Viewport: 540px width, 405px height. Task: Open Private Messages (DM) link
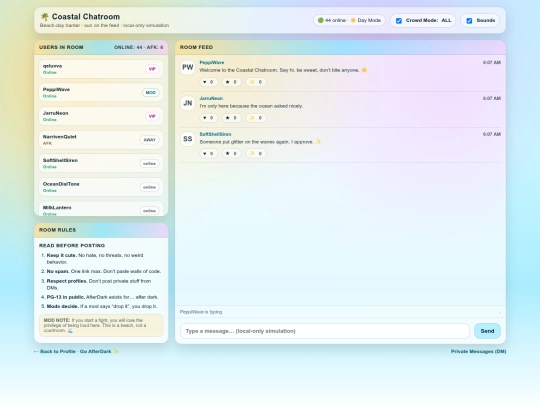(478, 352)
